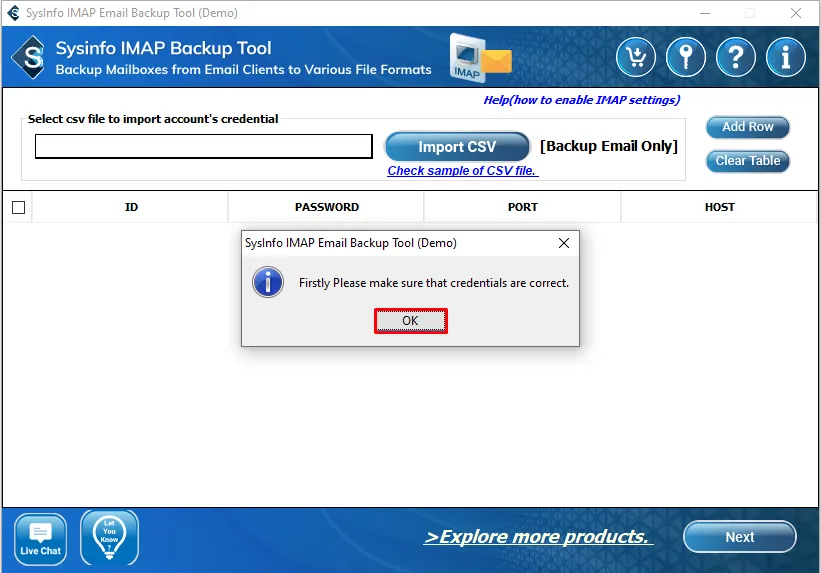821x573 pixels.
Task: Click the Let You Know lightbulb icon
Action: 109,538
